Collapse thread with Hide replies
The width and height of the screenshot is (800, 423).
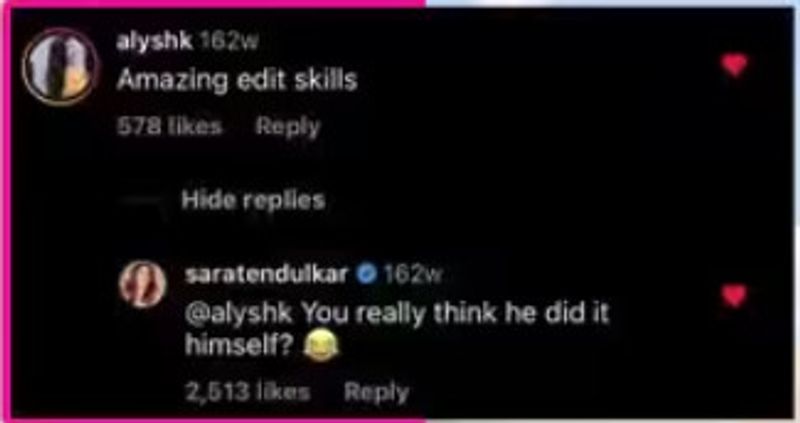253,200
